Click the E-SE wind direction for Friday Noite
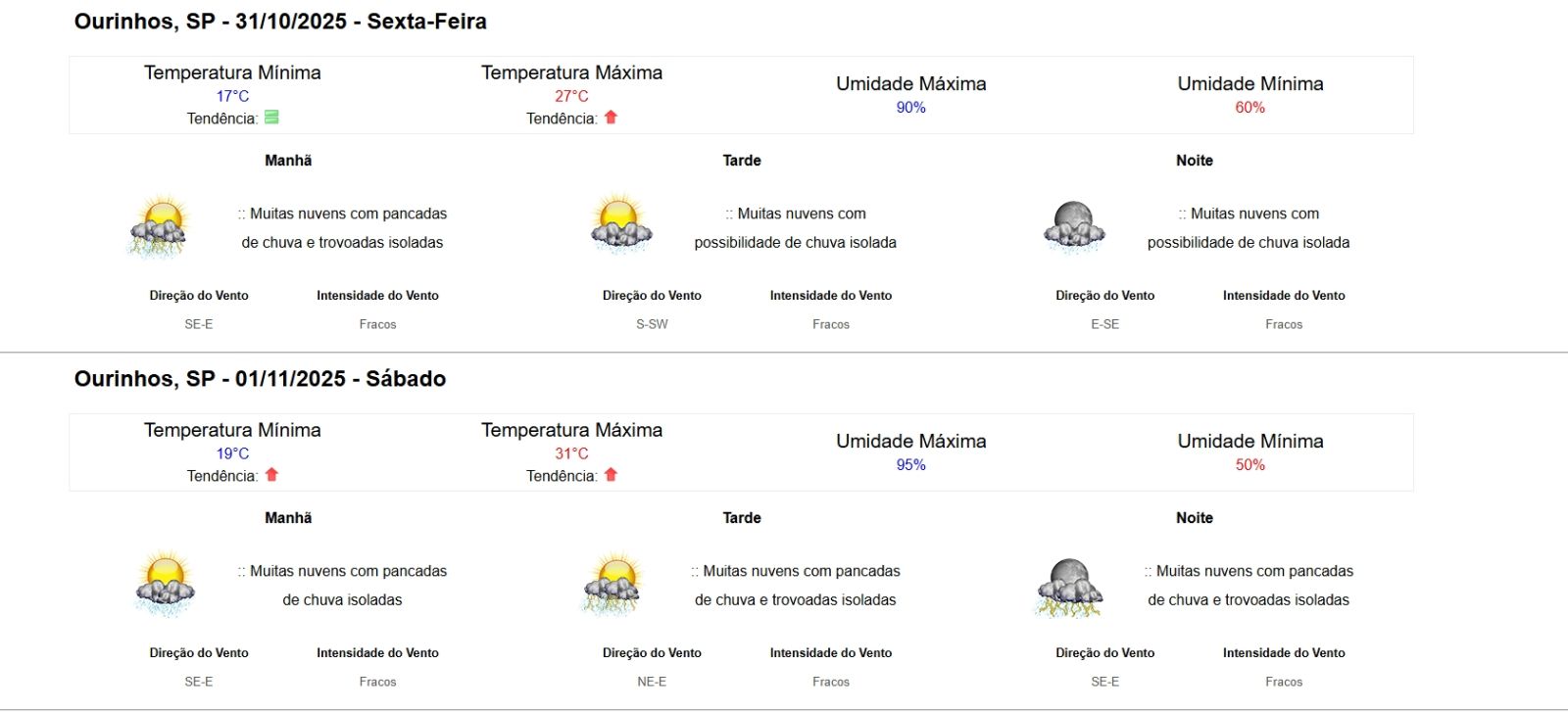Image resolution: width=1568 pixels, height=713 pixels. click(1104, 324)
